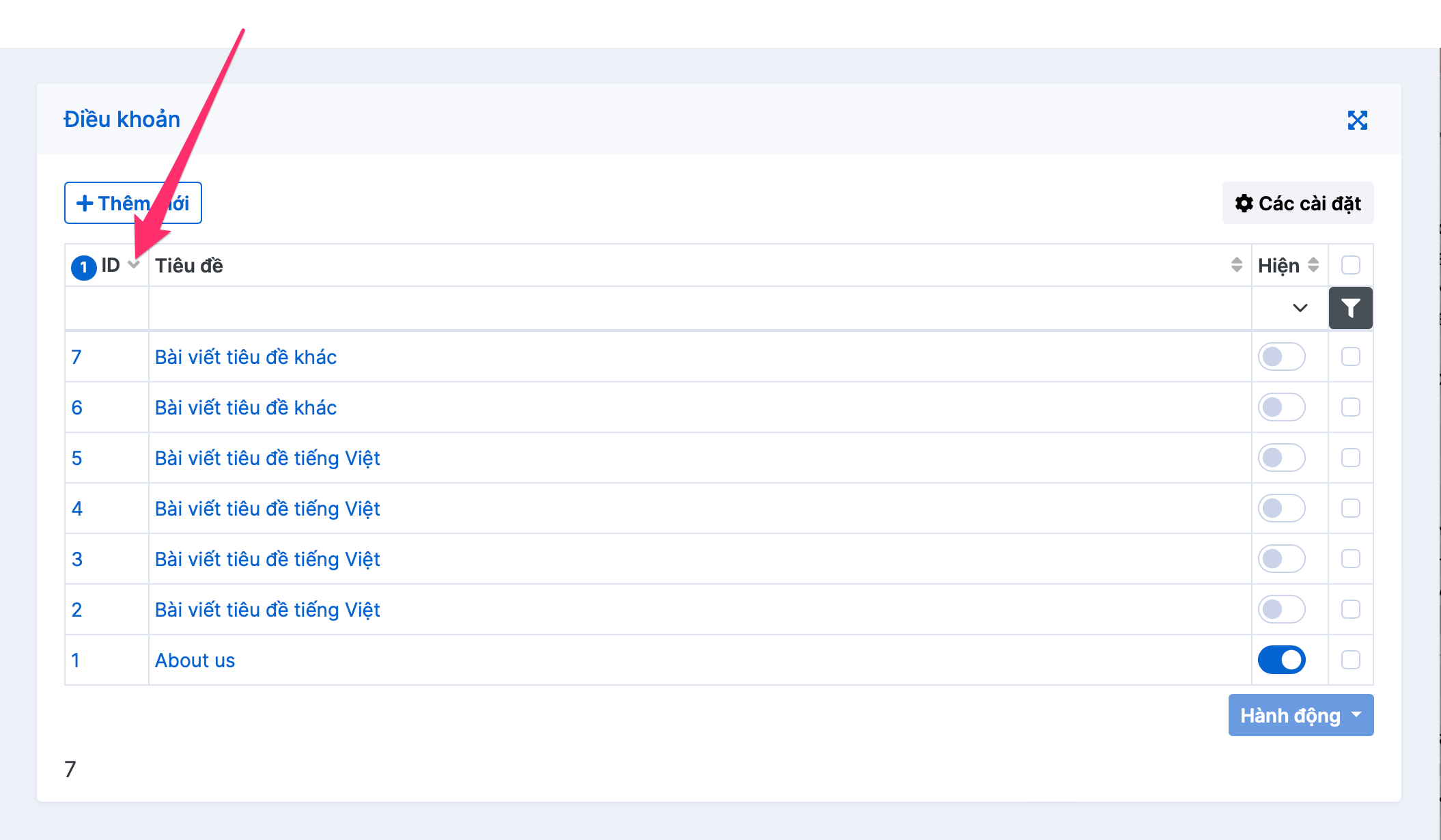Click the blue sort-order badge 1
Screen dimensions: 1441x840
[x=83, y=267]
